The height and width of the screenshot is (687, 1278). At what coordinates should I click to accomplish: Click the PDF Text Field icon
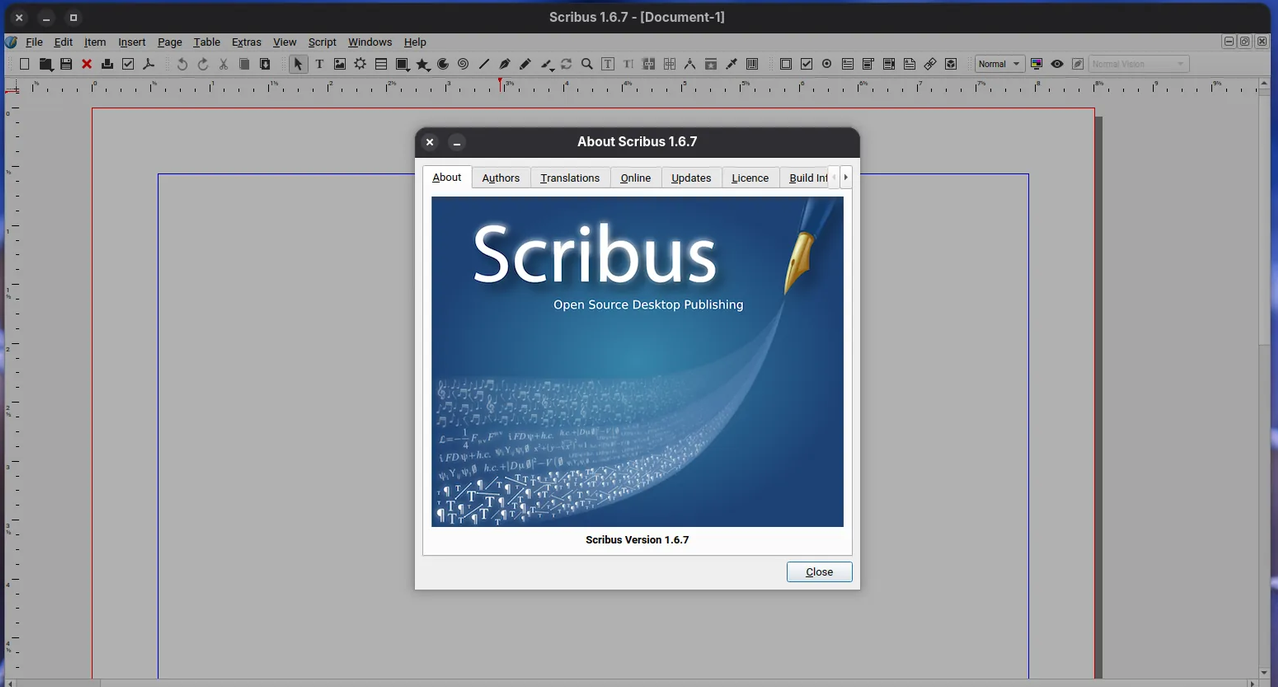tap(847, 64)
